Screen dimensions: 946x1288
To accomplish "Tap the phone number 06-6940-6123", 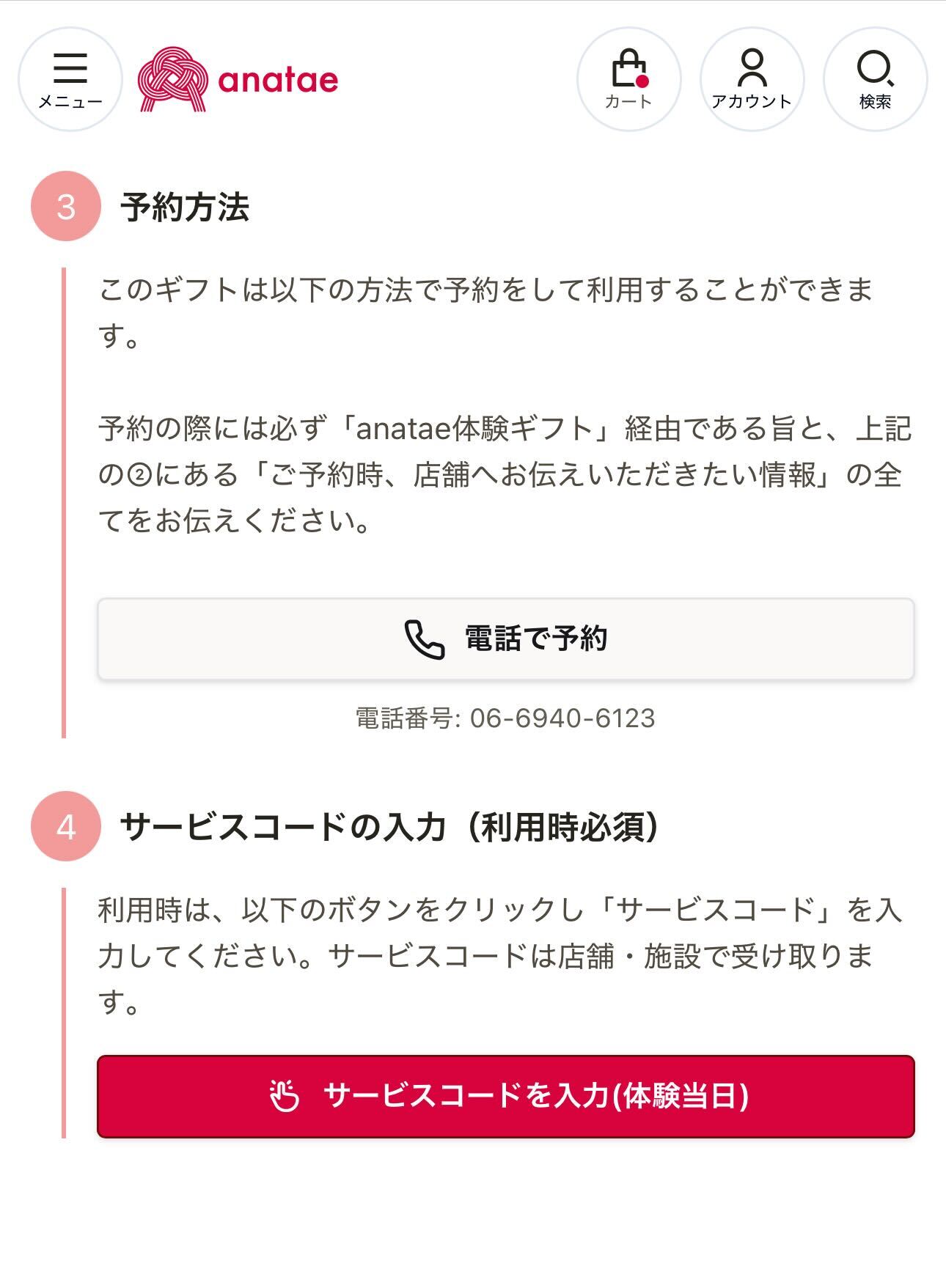I will click(x=562, y=718).
